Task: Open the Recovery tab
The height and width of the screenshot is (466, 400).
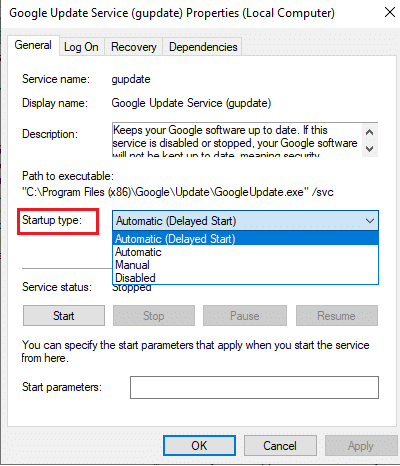Action: point(134,47)
